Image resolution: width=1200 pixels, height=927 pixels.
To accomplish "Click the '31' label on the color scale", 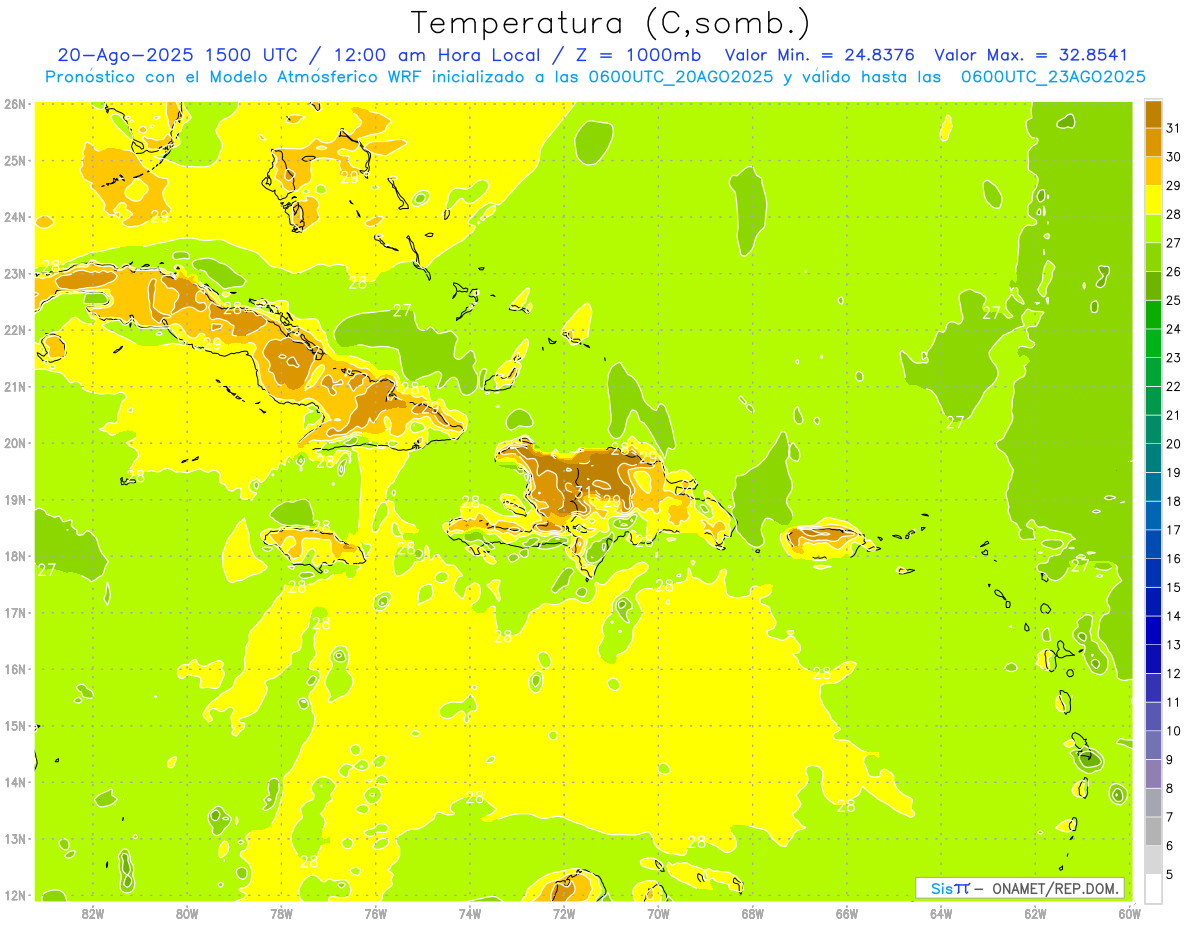I will (1173, 128).
